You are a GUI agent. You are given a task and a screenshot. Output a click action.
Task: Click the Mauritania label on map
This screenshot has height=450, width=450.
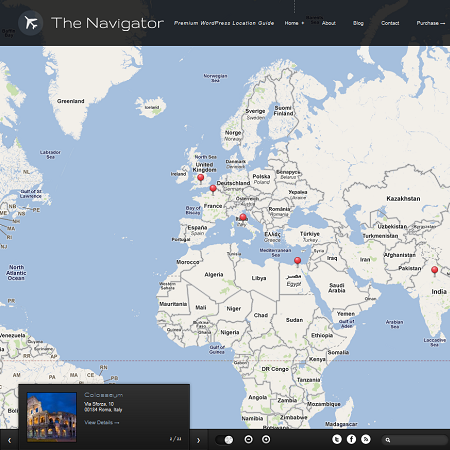coord(173,304)
